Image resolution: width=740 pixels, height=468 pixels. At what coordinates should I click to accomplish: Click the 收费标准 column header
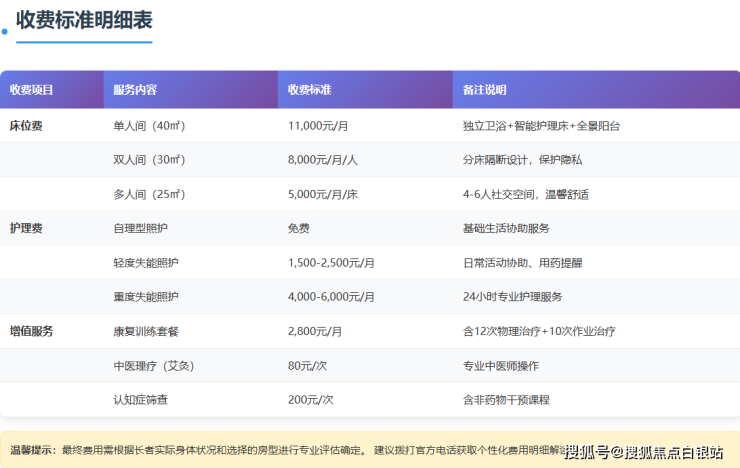pyautogui.click(x=309, y=90)
